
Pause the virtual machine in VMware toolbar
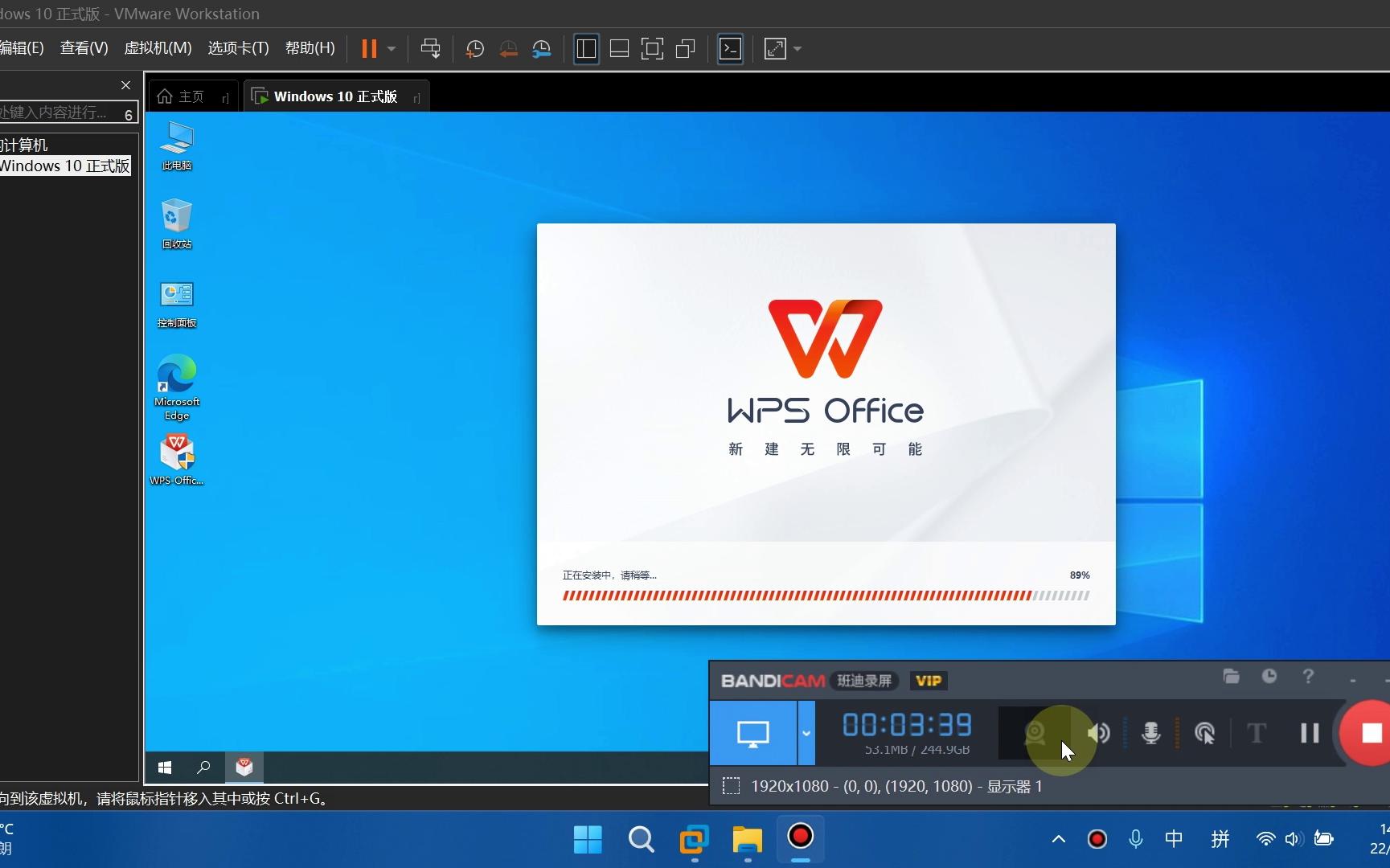click(369, 49)
